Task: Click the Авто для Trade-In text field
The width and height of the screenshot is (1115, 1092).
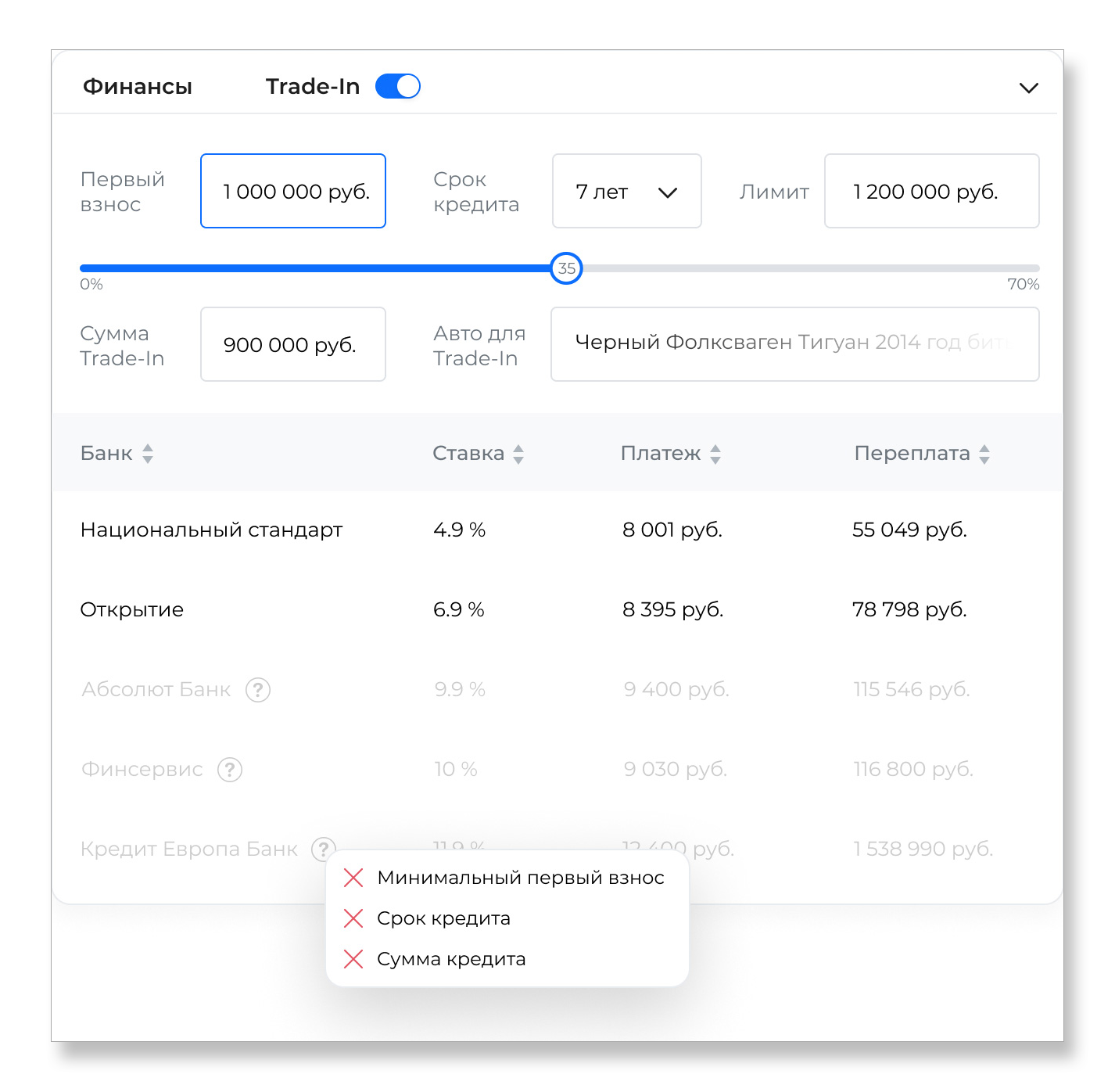Action: (x=794, y=345)
